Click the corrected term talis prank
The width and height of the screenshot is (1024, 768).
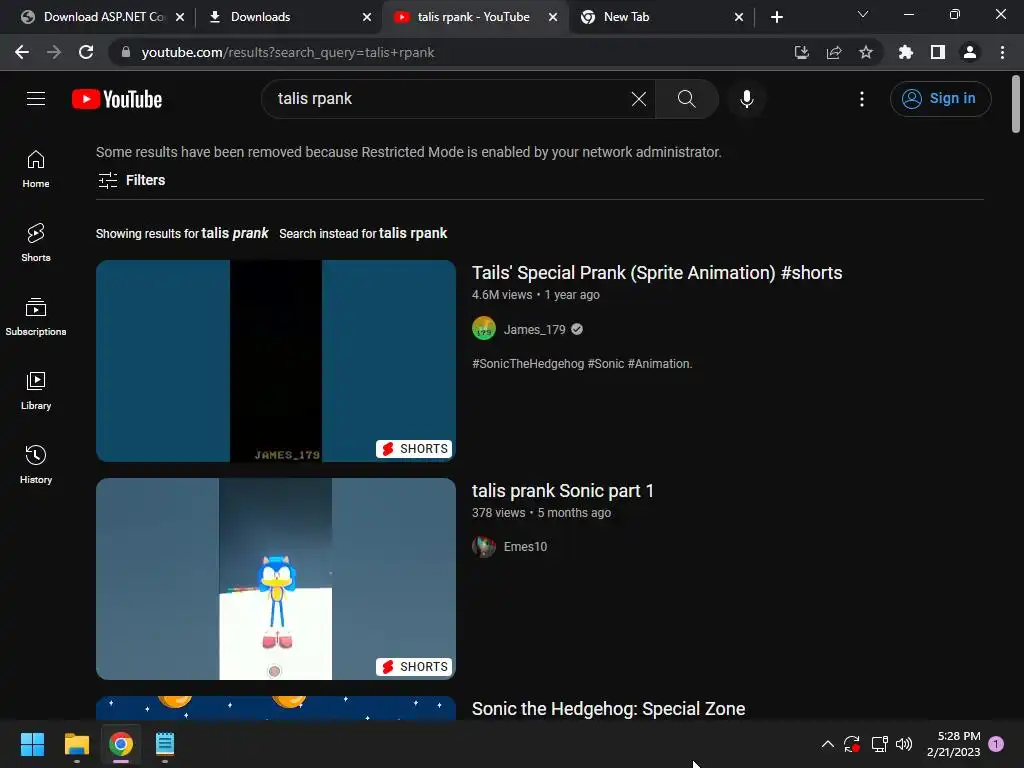(235, 233)
